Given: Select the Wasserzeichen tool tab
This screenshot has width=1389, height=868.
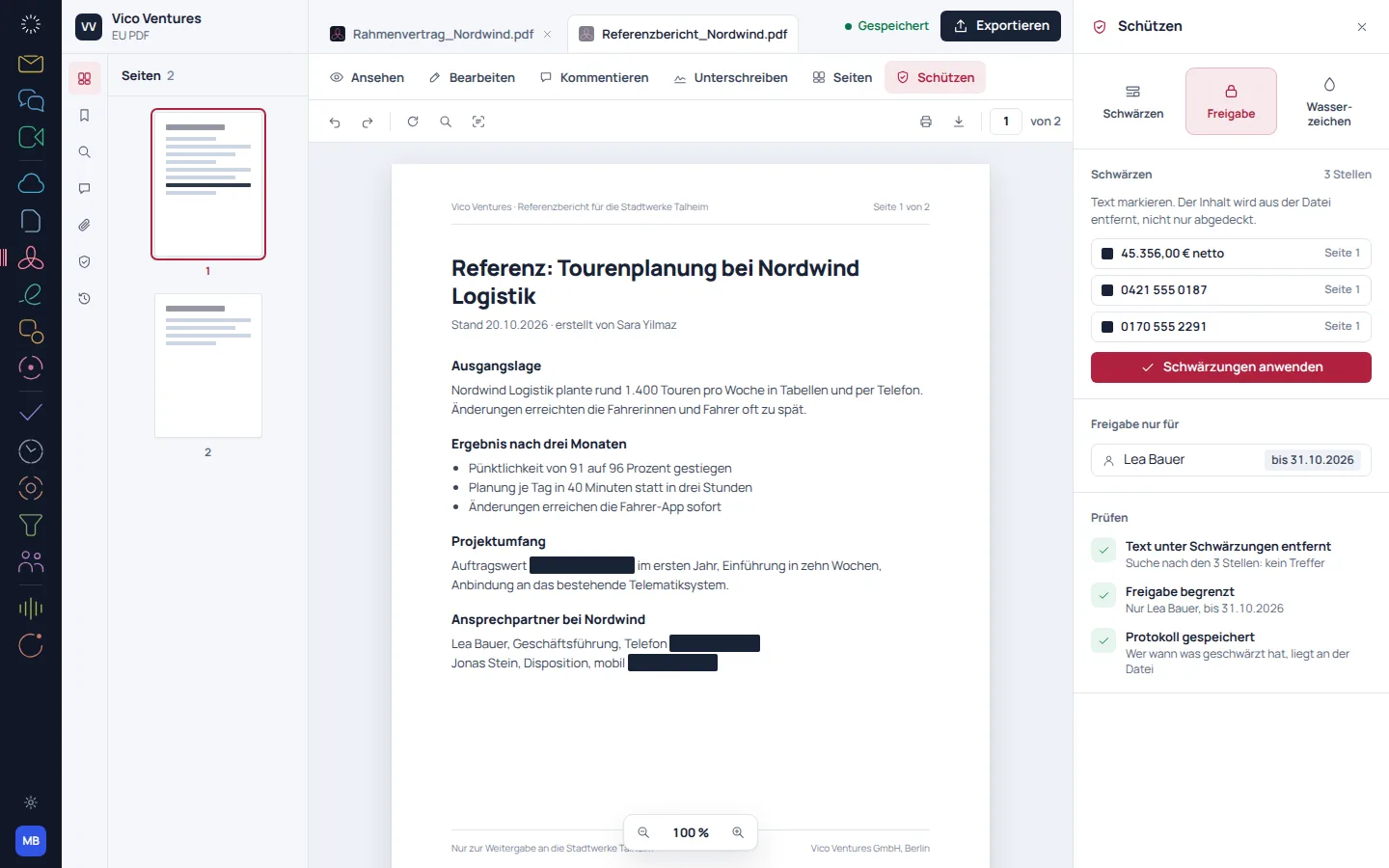Looking at the screenshot, I should pos(1329,101).
